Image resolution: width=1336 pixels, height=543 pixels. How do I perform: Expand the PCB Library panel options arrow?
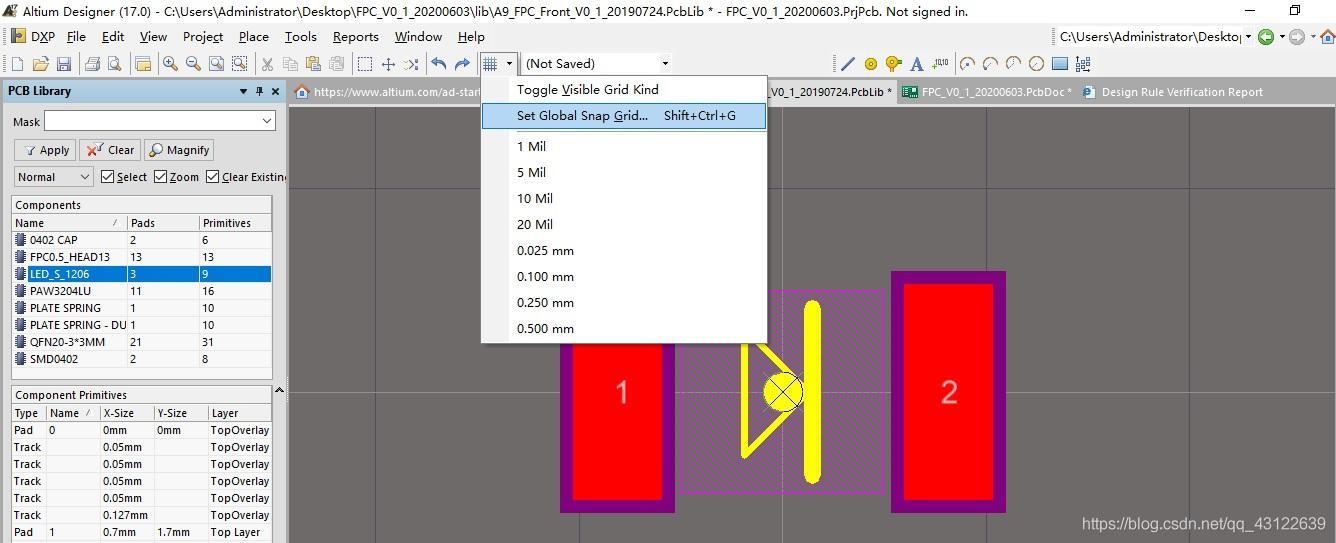(x=243, y=91)
